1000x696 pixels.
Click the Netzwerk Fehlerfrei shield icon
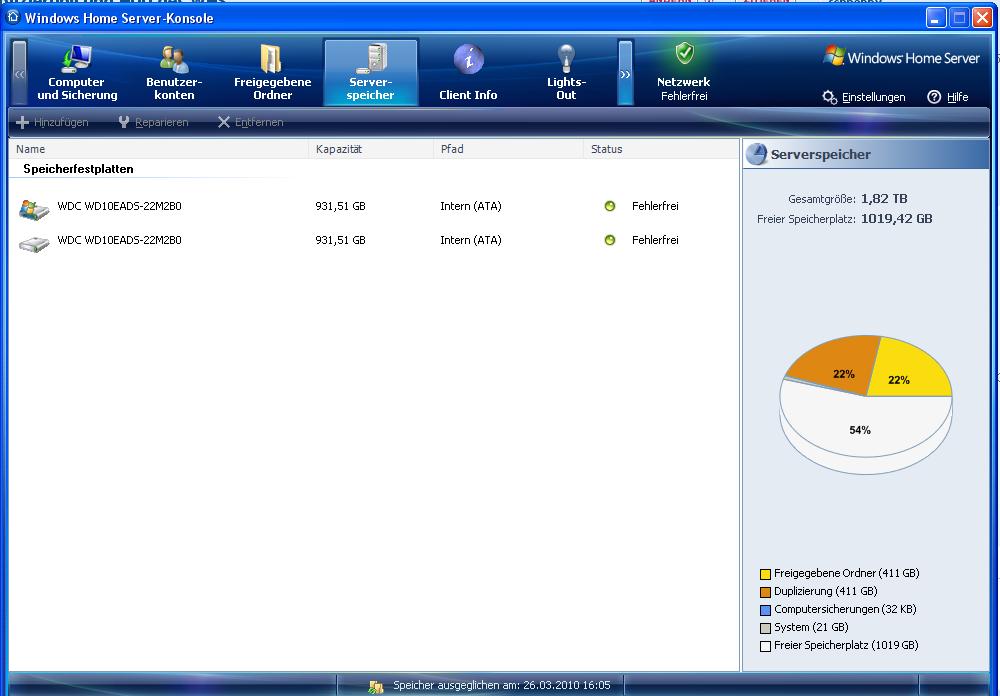click(684, 54)
